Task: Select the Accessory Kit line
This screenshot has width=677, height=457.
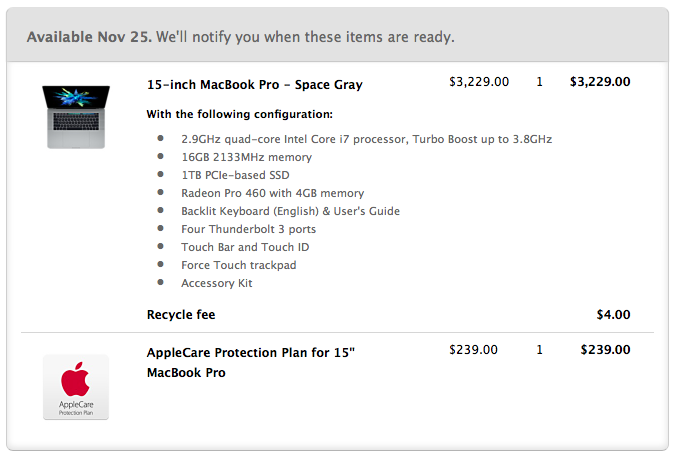Action: click(217, 283)
